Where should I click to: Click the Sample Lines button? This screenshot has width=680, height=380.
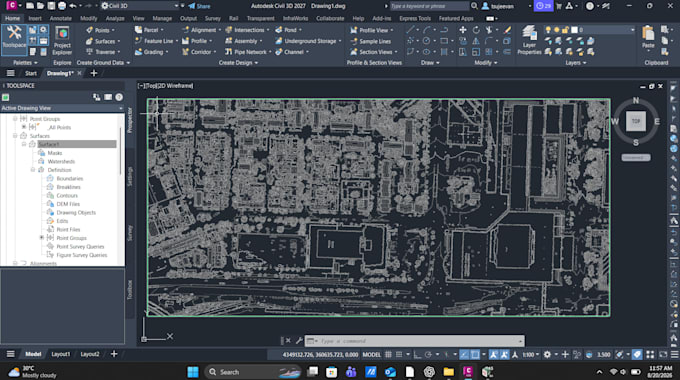click(371, 41)
